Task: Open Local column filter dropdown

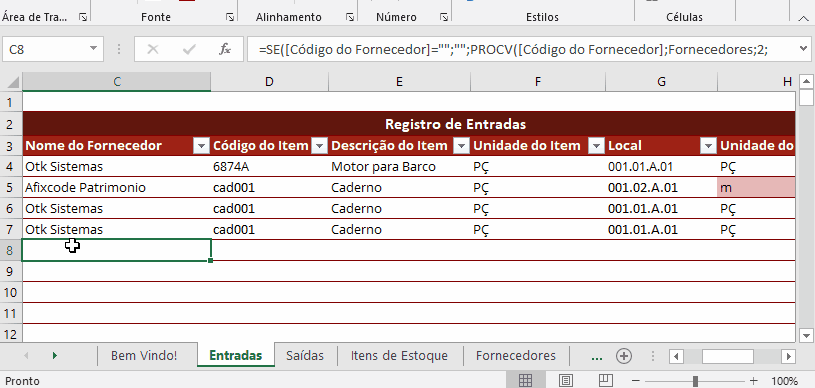Action: coord(708,146)
